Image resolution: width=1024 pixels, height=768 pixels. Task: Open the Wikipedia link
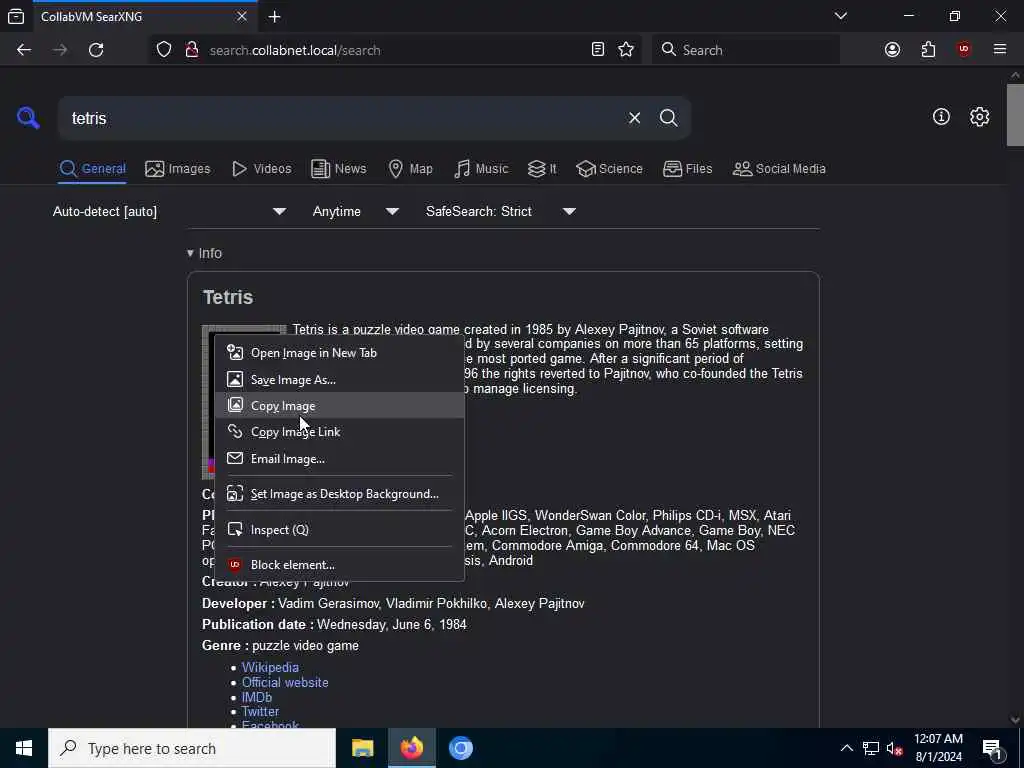click(x=270, y=667)
